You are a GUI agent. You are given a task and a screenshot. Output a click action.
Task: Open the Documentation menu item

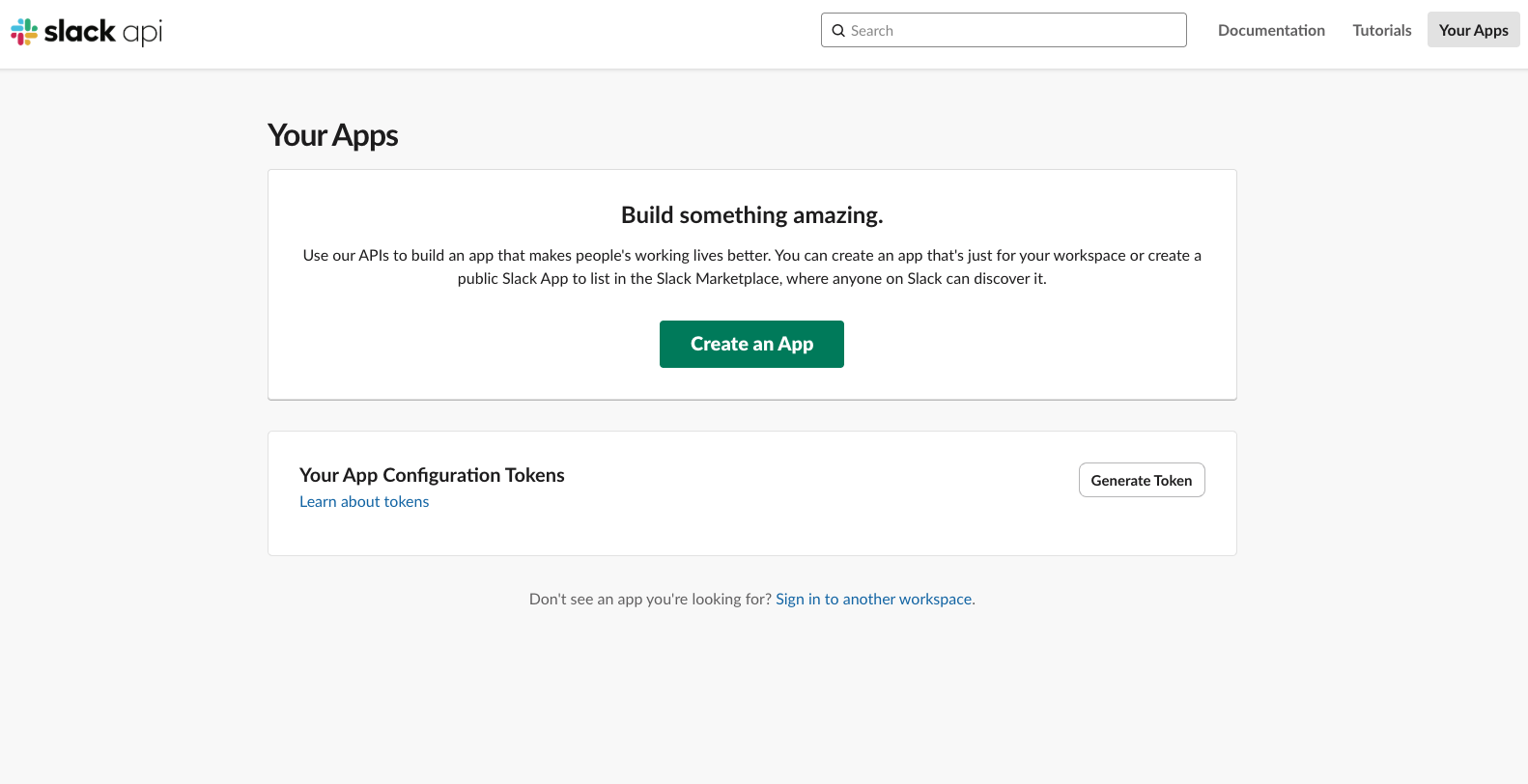pos(1271,30)
